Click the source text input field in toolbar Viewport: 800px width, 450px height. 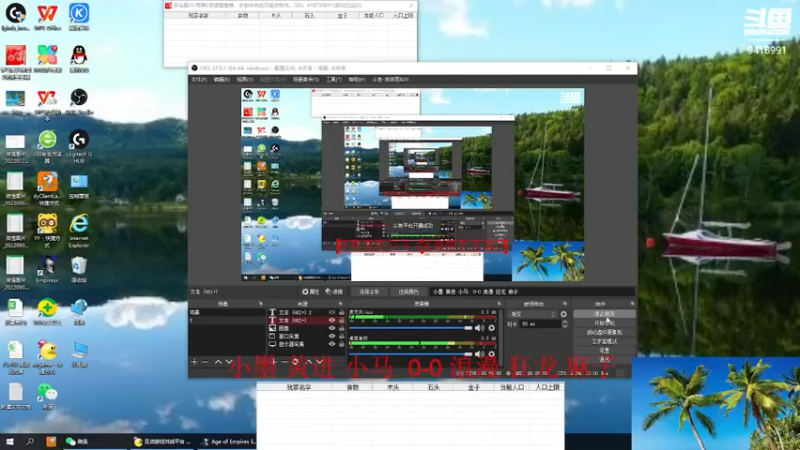click(532, 292)
